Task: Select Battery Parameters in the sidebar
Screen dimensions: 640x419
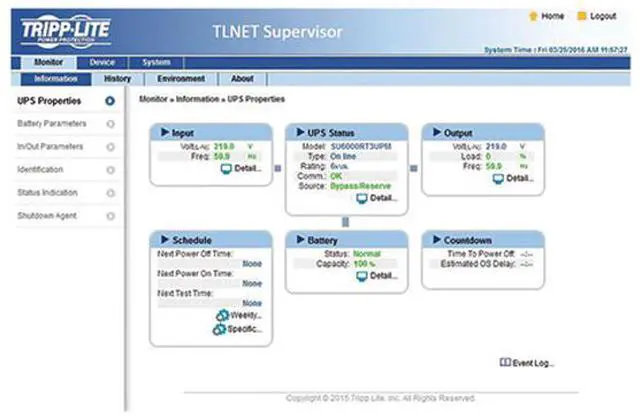Action: (x=52, y=124)
